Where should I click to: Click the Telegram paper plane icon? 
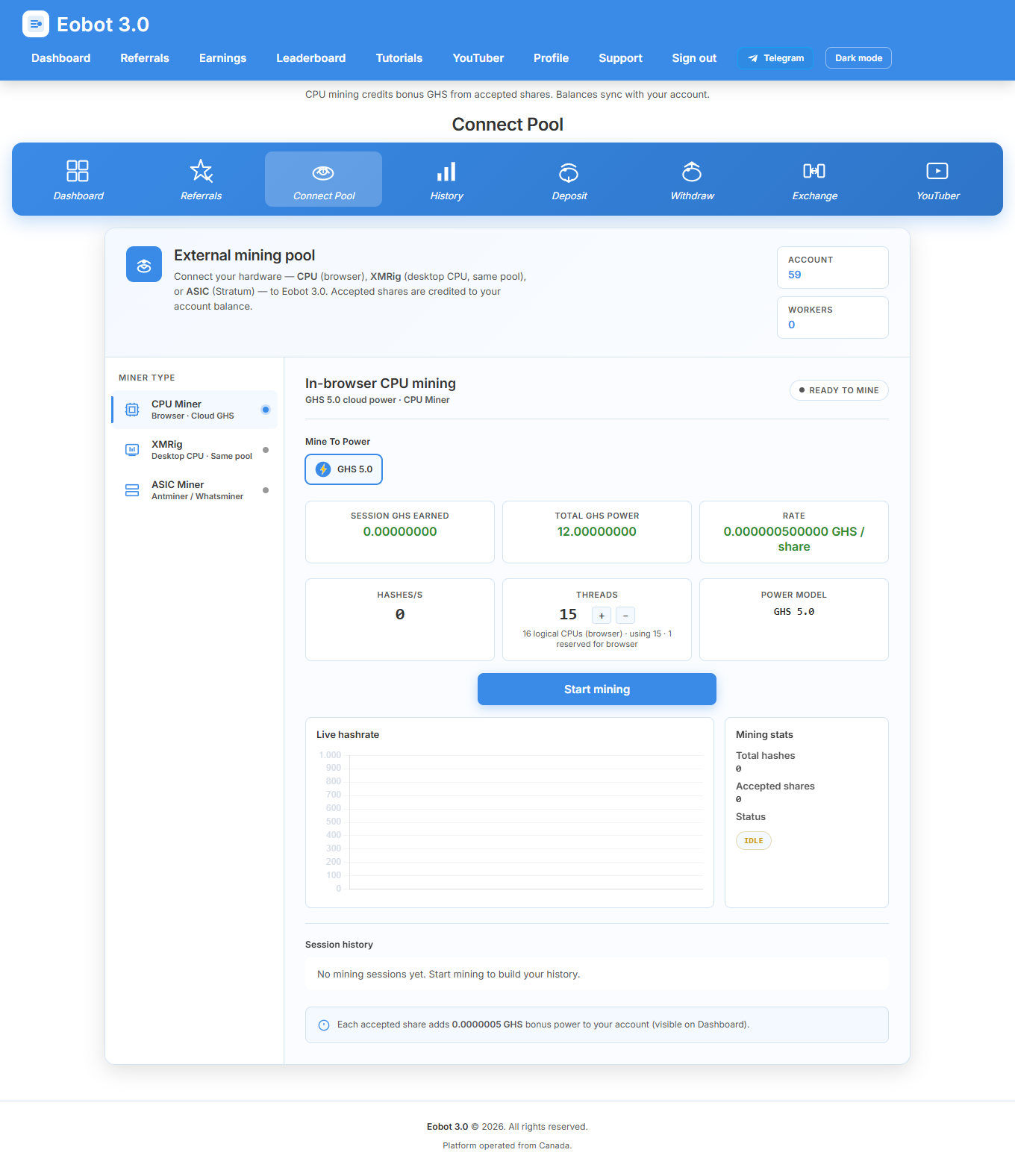(753, 58)
